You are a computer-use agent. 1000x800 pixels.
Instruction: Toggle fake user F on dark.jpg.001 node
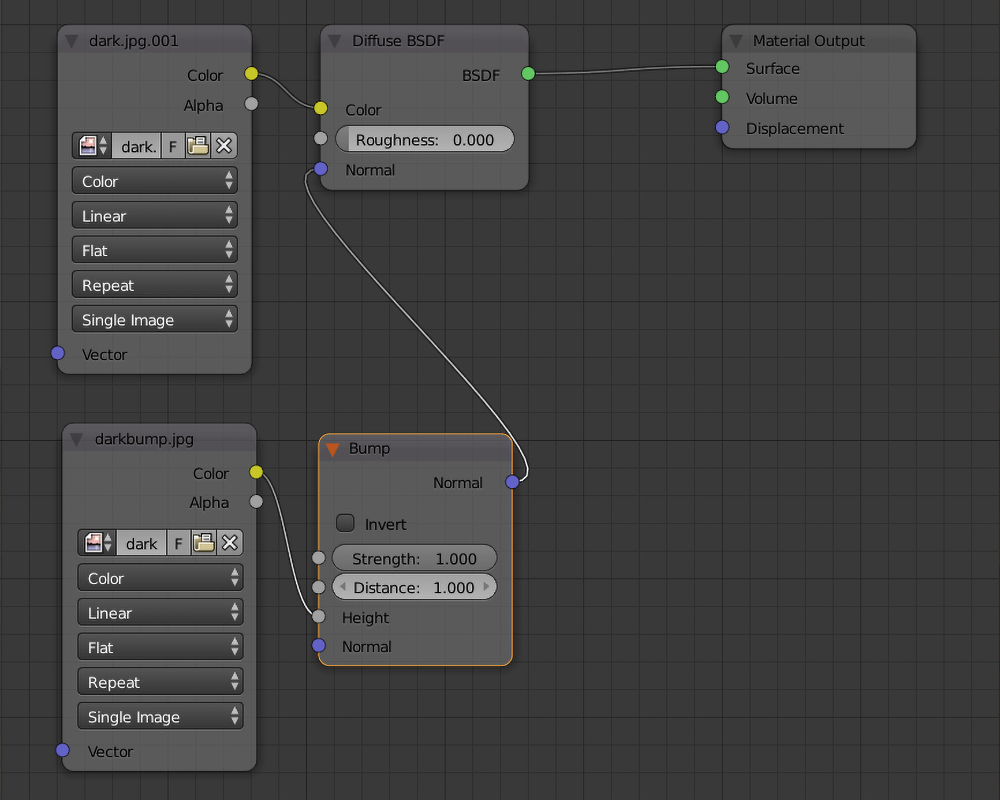point(172,146)
